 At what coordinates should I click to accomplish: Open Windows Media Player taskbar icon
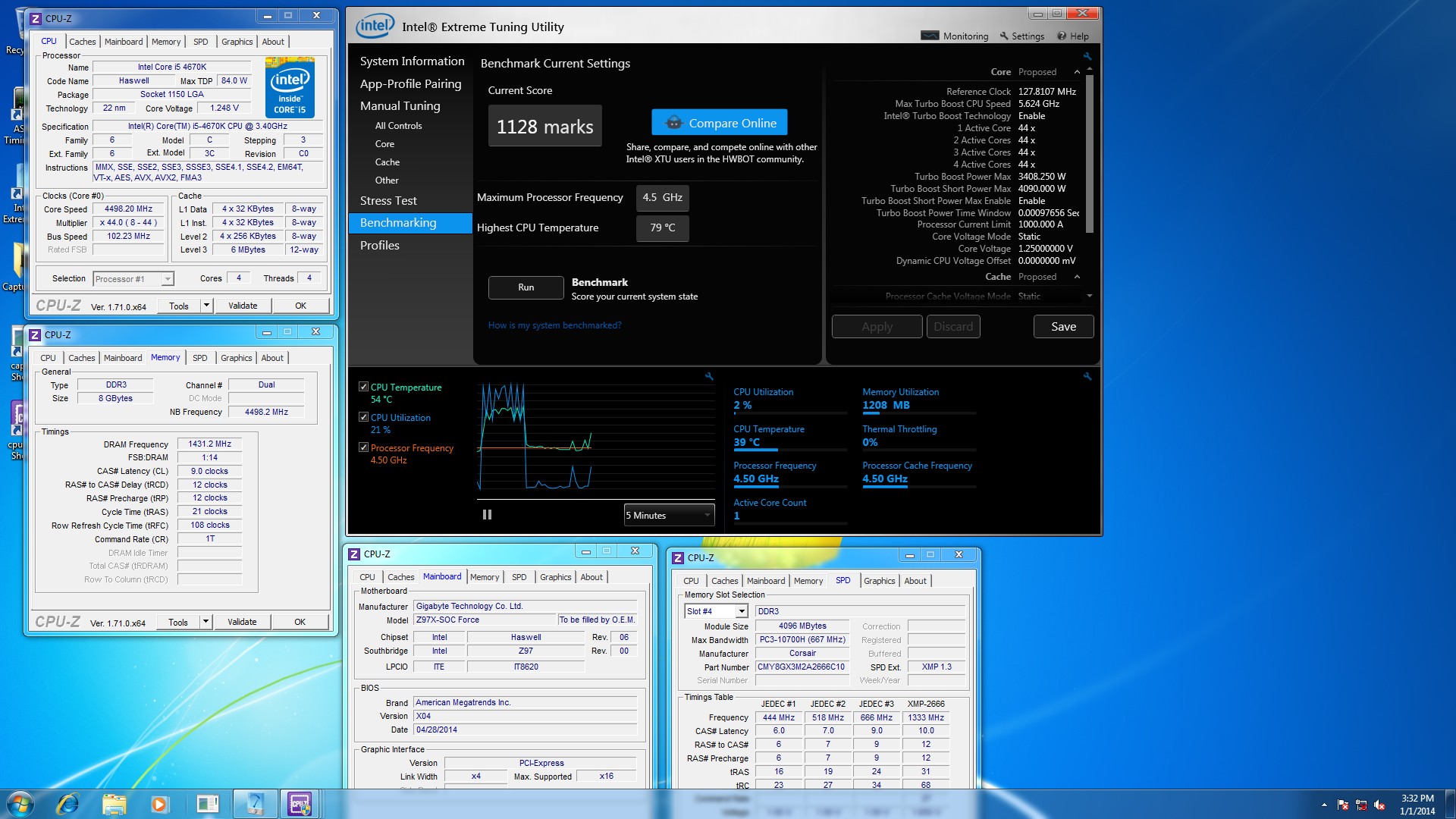point(159,804)
